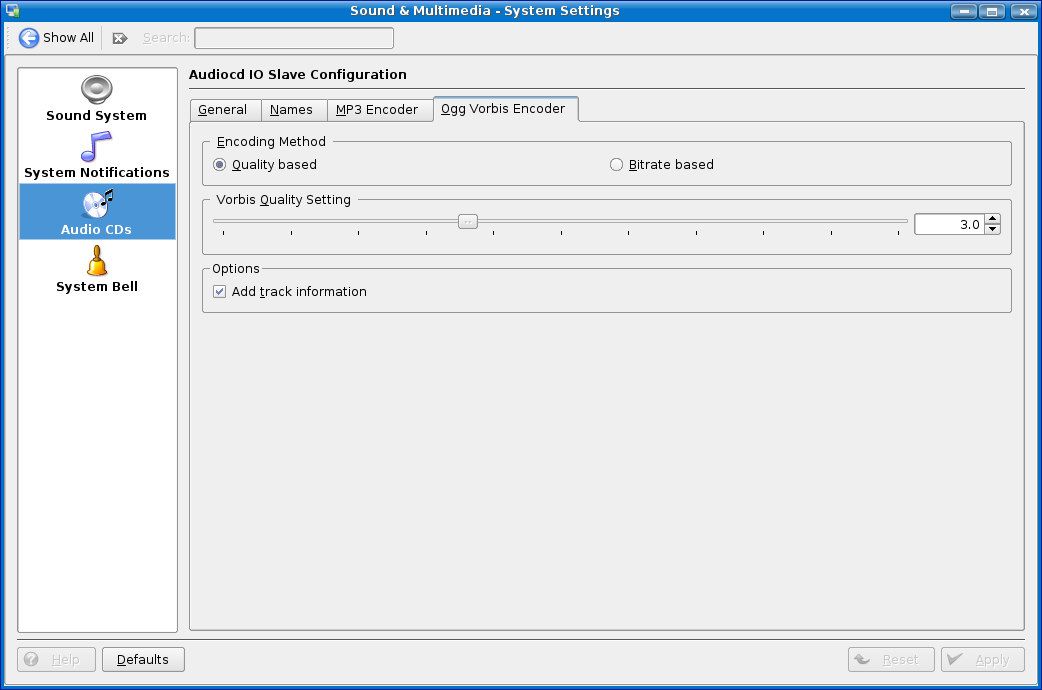Click the Vorbis Quality slider handle

(467, 222)
